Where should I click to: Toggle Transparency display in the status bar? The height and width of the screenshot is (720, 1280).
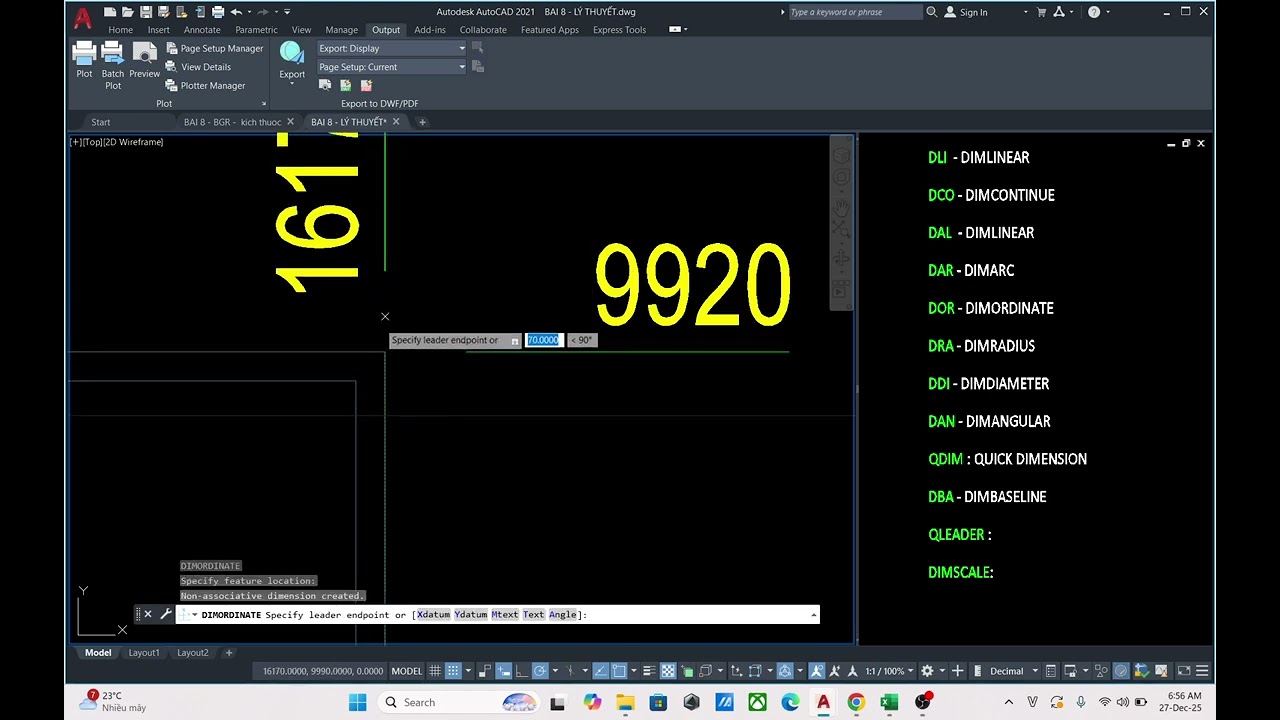tap(668, 671)
